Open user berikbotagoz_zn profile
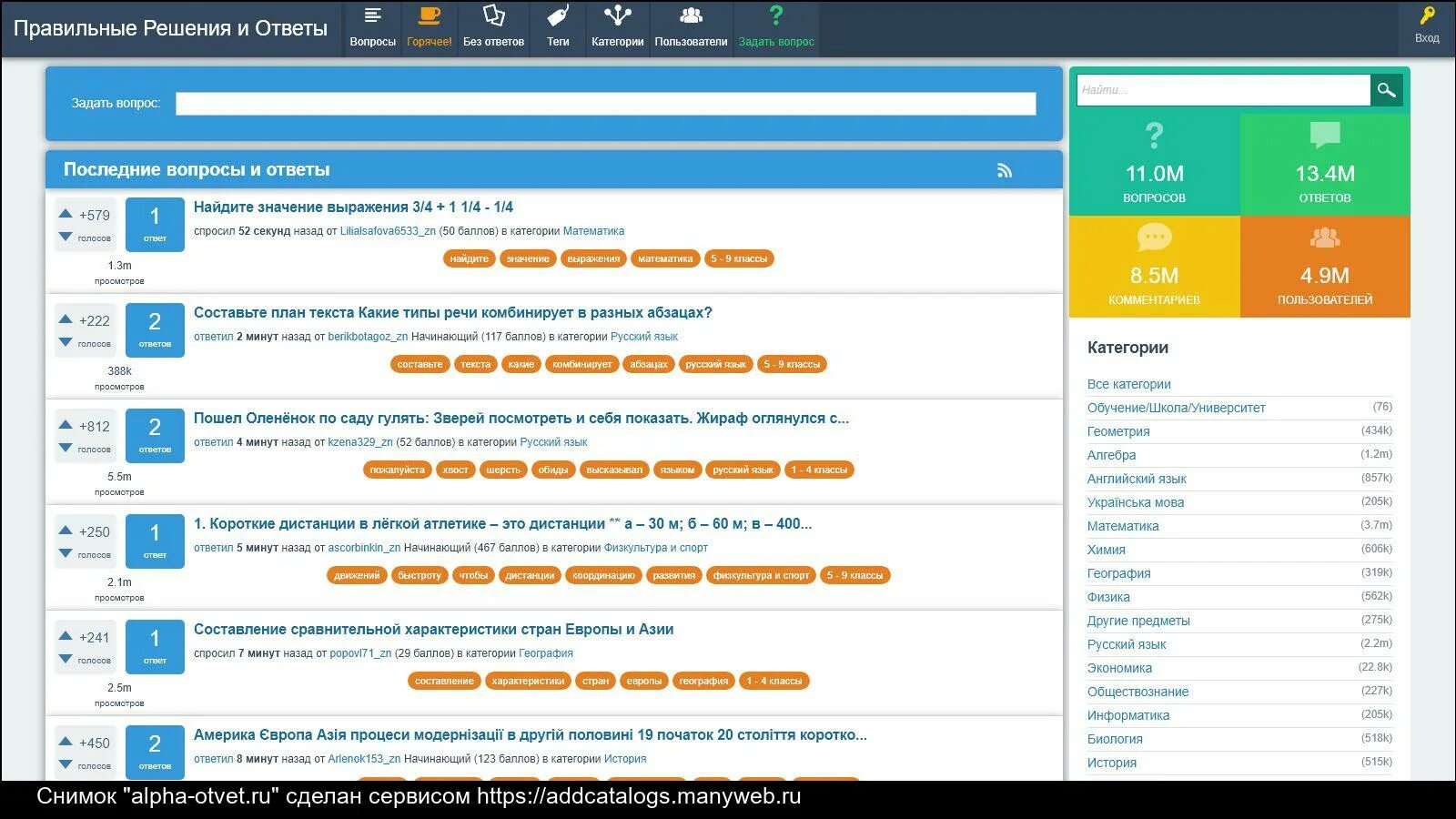This screenshot has height=819, width=1456. click(x=368, y=337)
